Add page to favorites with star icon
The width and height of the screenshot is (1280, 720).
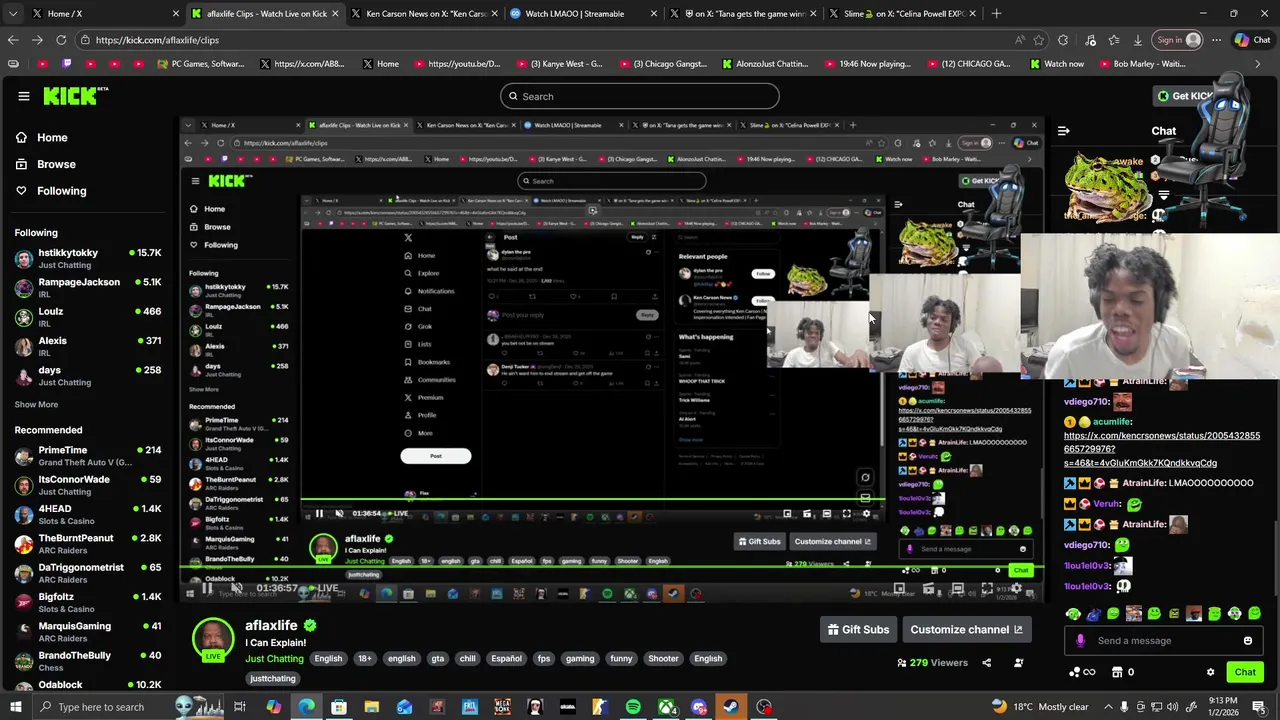[x=1039, y=40]
